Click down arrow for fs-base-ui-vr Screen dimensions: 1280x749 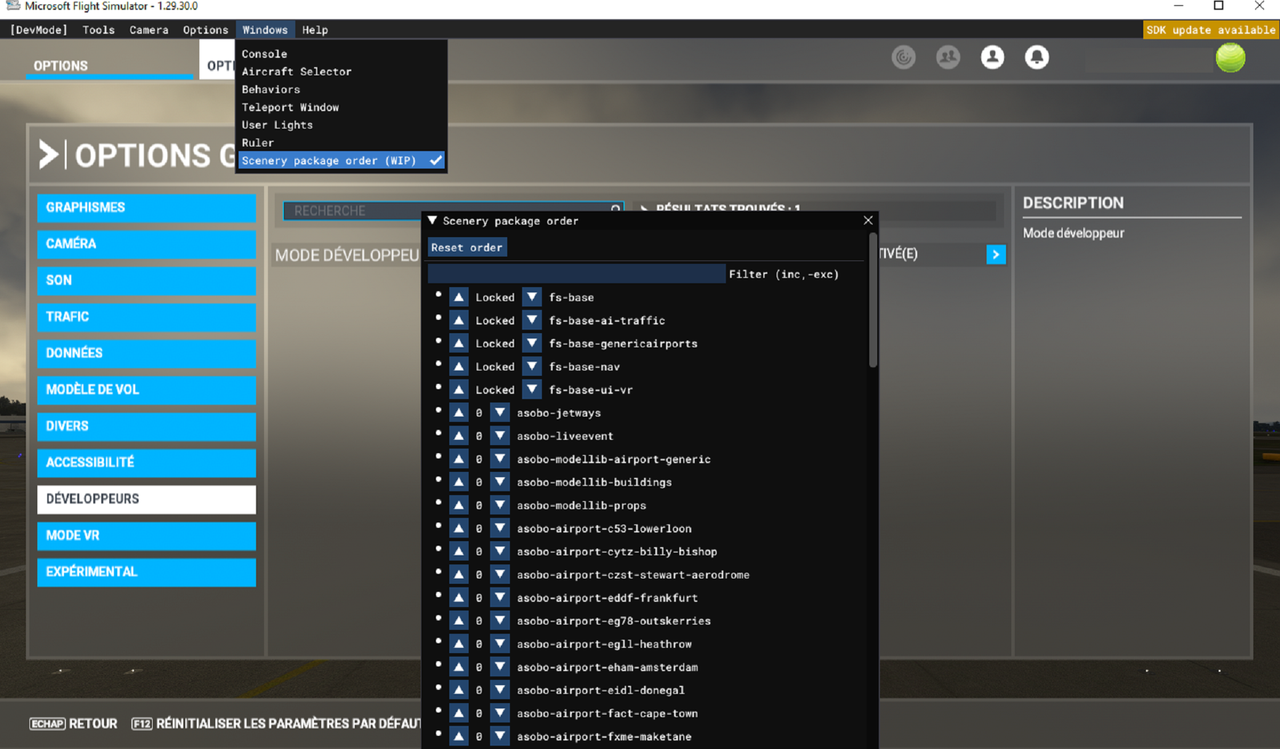click(x=532, y=389)
